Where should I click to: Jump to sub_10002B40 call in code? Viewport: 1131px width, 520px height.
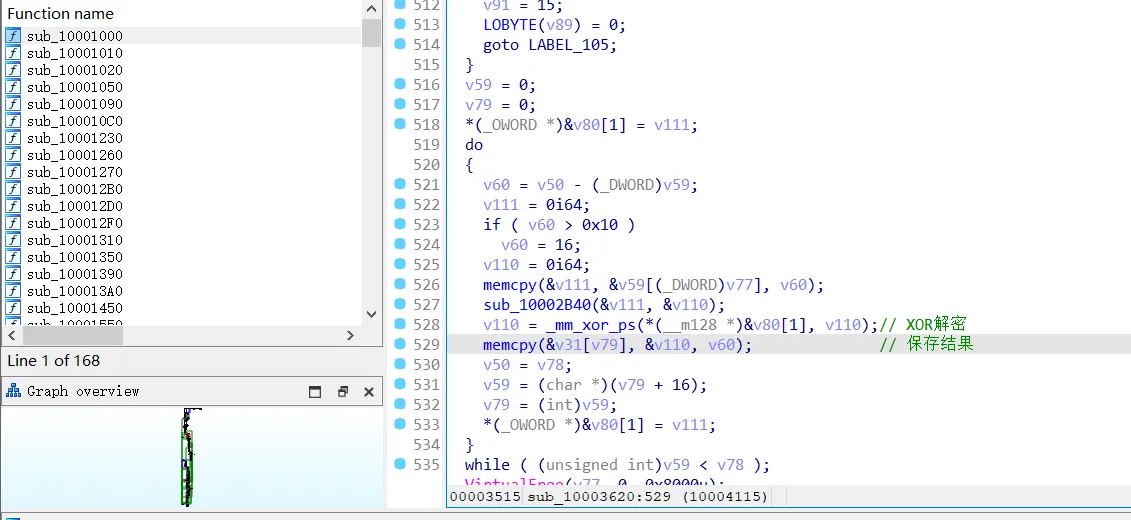[531, 305]
